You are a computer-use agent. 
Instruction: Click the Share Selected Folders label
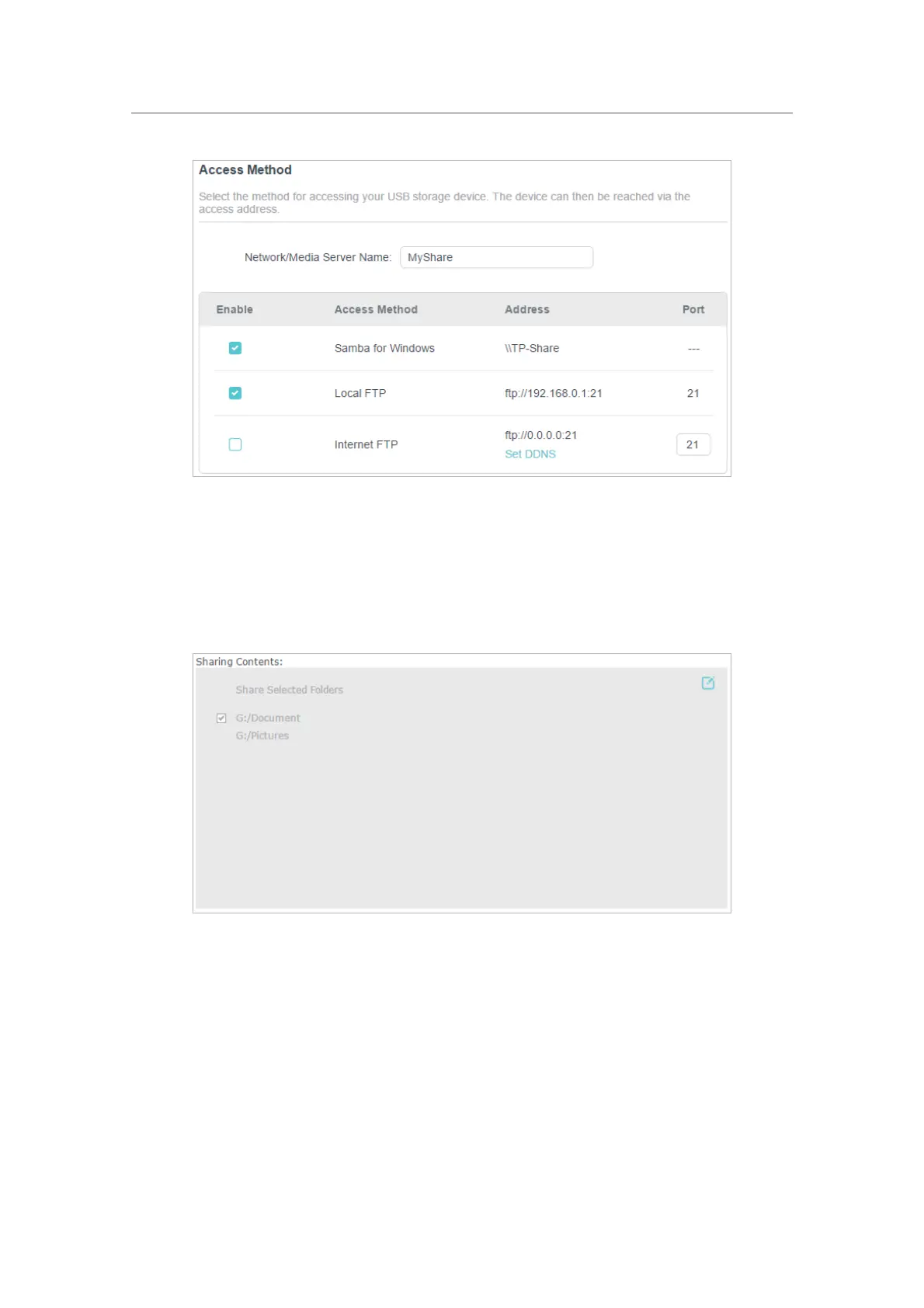(290, 690)
